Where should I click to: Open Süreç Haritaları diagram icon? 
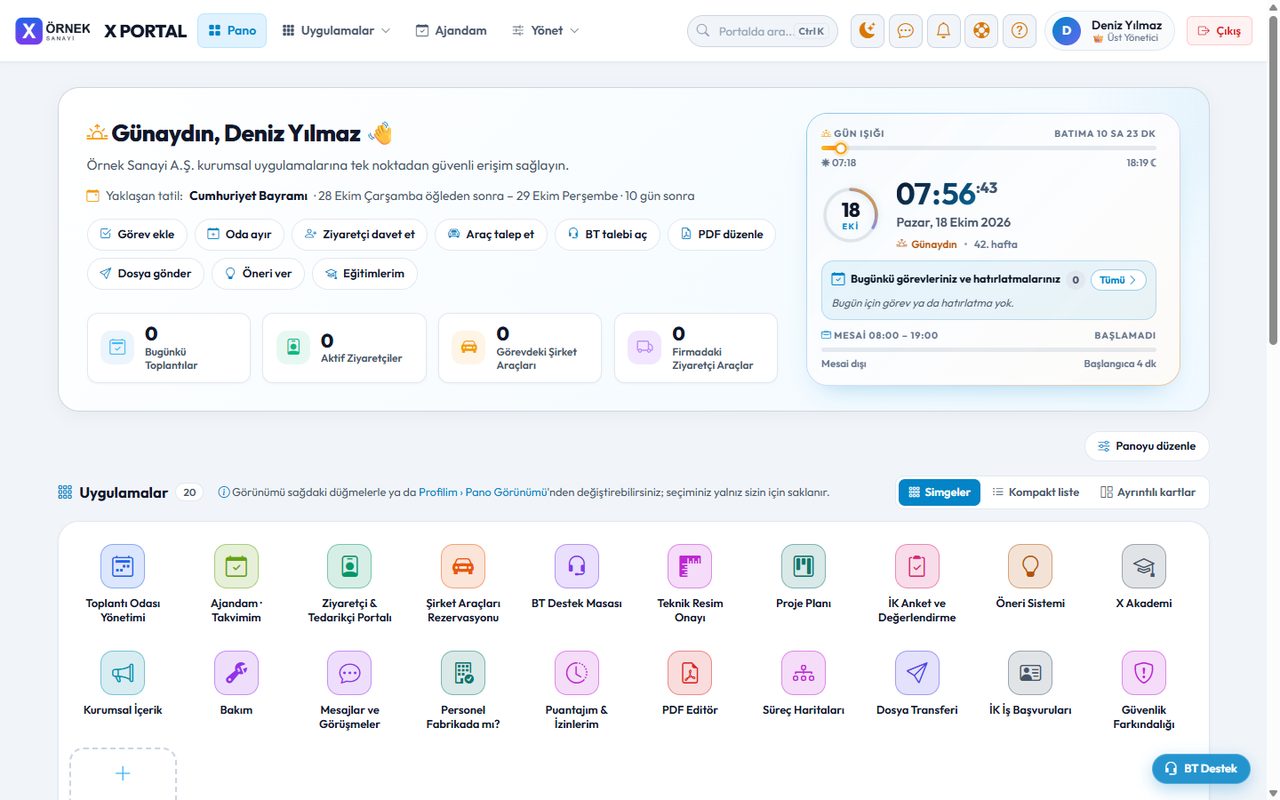[x=803, y=673]
